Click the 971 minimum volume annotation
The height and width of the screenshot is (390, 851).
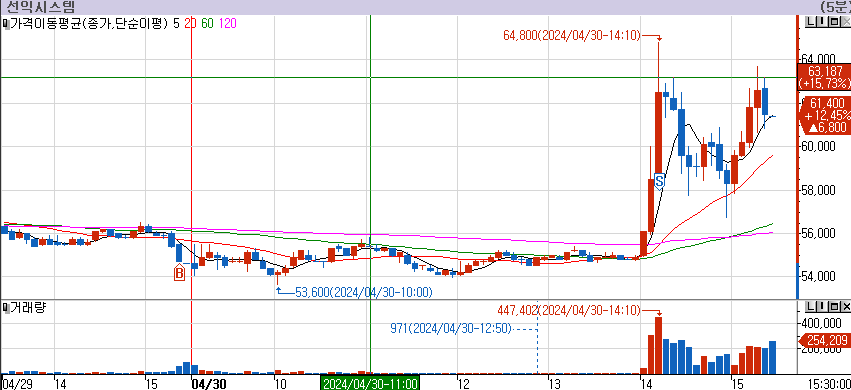pos(451,328)
